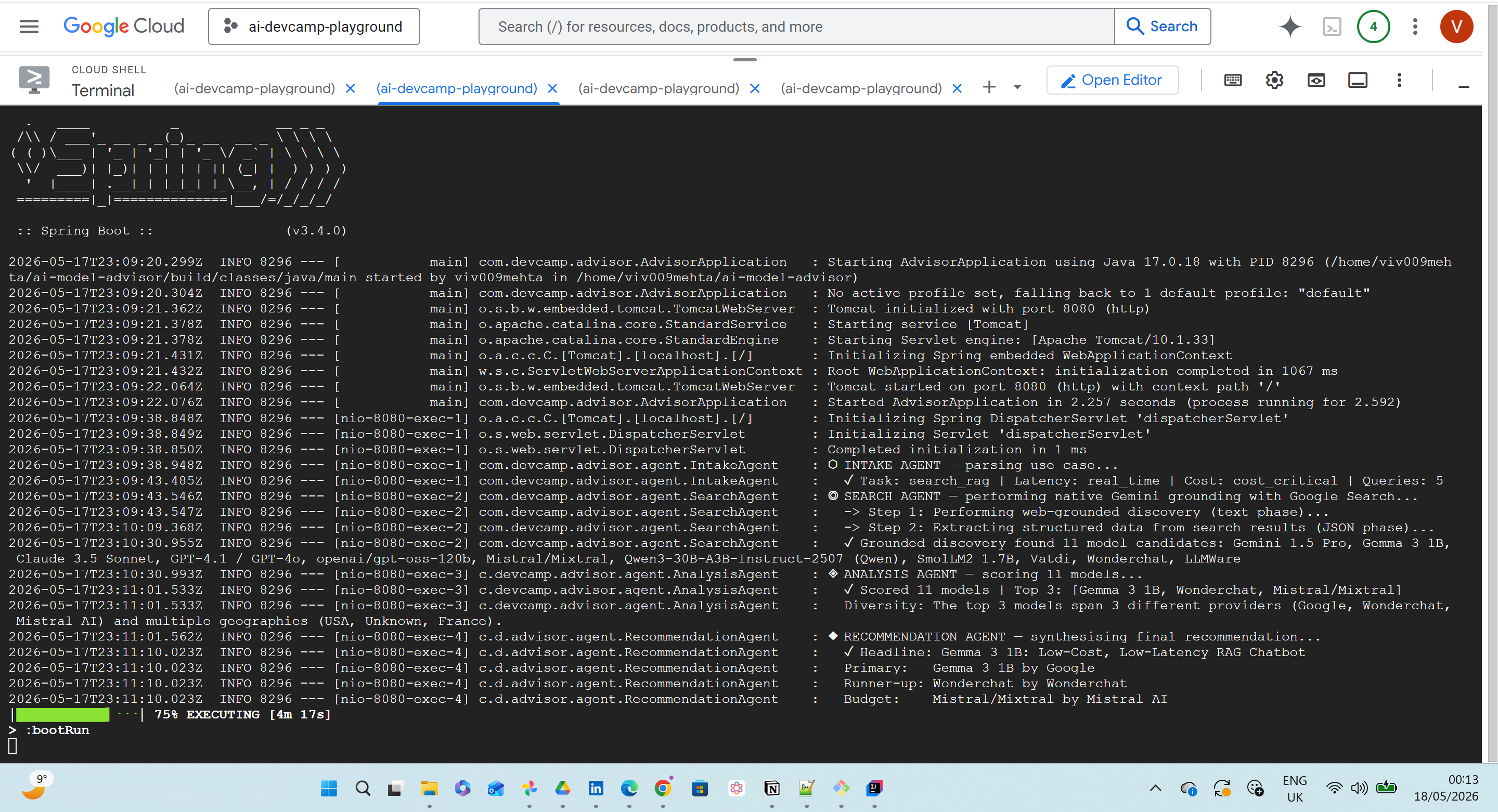1498x812 pixels.
Task: Open File Explorer from taskbar
Action: 429,788
